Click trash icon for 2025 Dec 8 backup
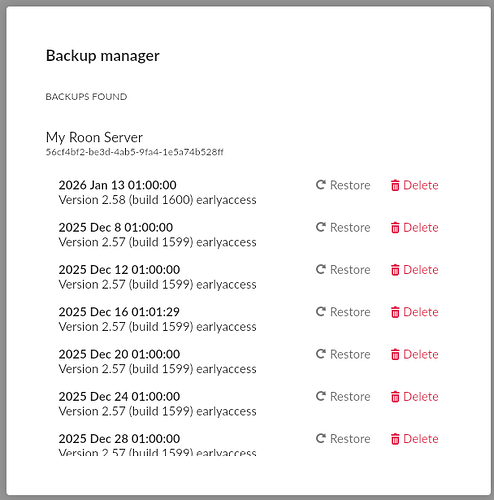This screenshot has width=494, height=500. 395,227
